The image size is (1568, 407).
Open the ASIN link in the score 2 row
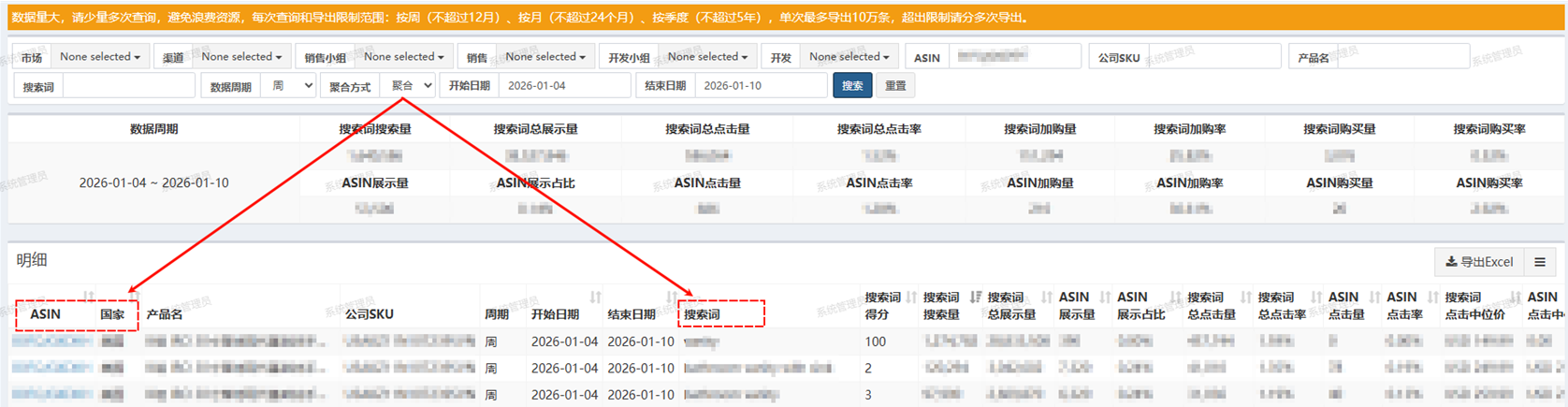[51, 369]
